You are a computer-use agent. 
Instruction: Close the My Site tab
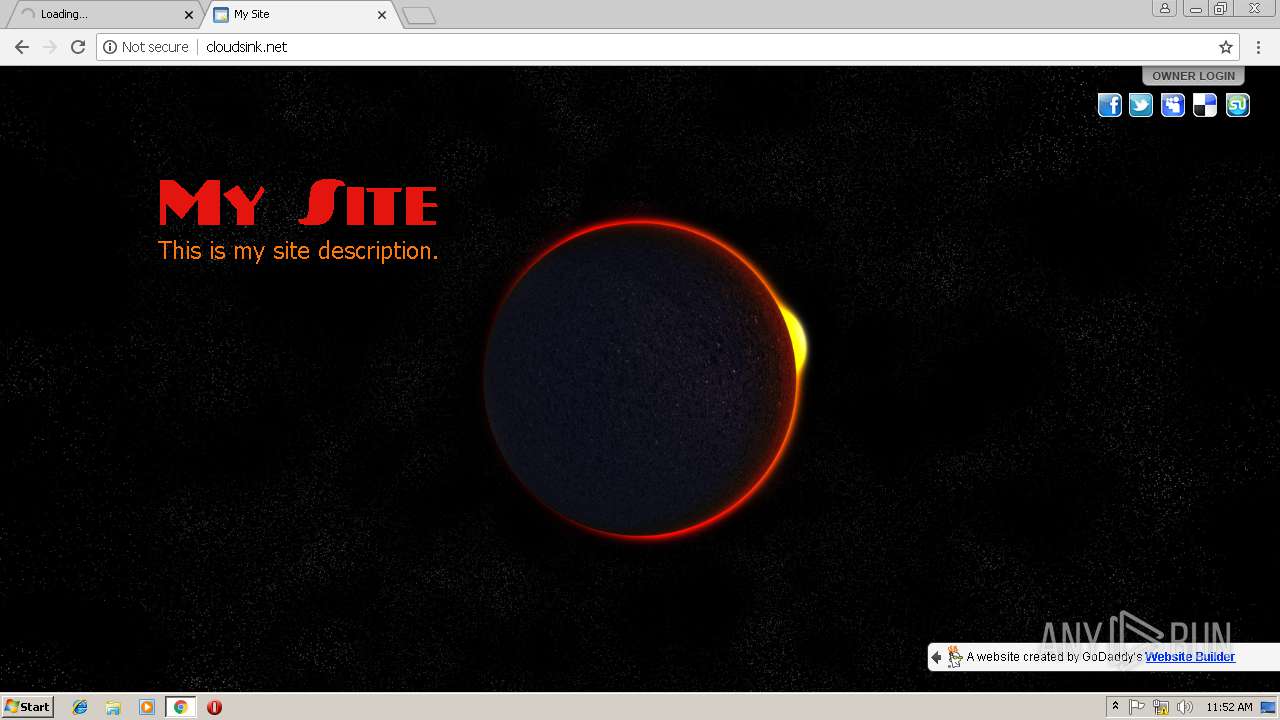382,15
